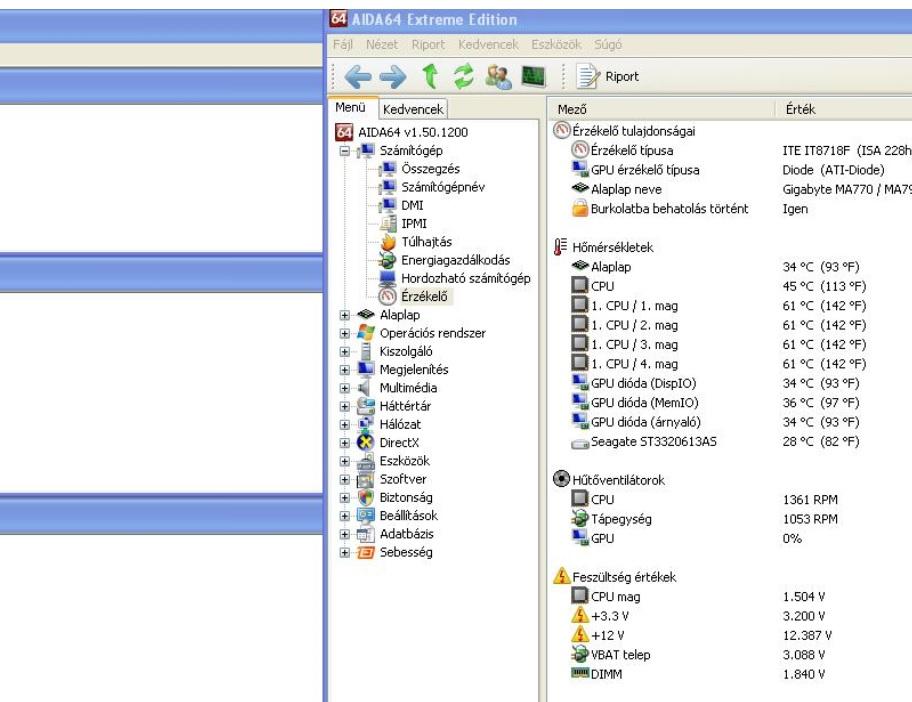Image resolution: width=912 pixels, height=702 pixels.
Task: Click the green Refresh toolbar icon
Action: [464, 76]
